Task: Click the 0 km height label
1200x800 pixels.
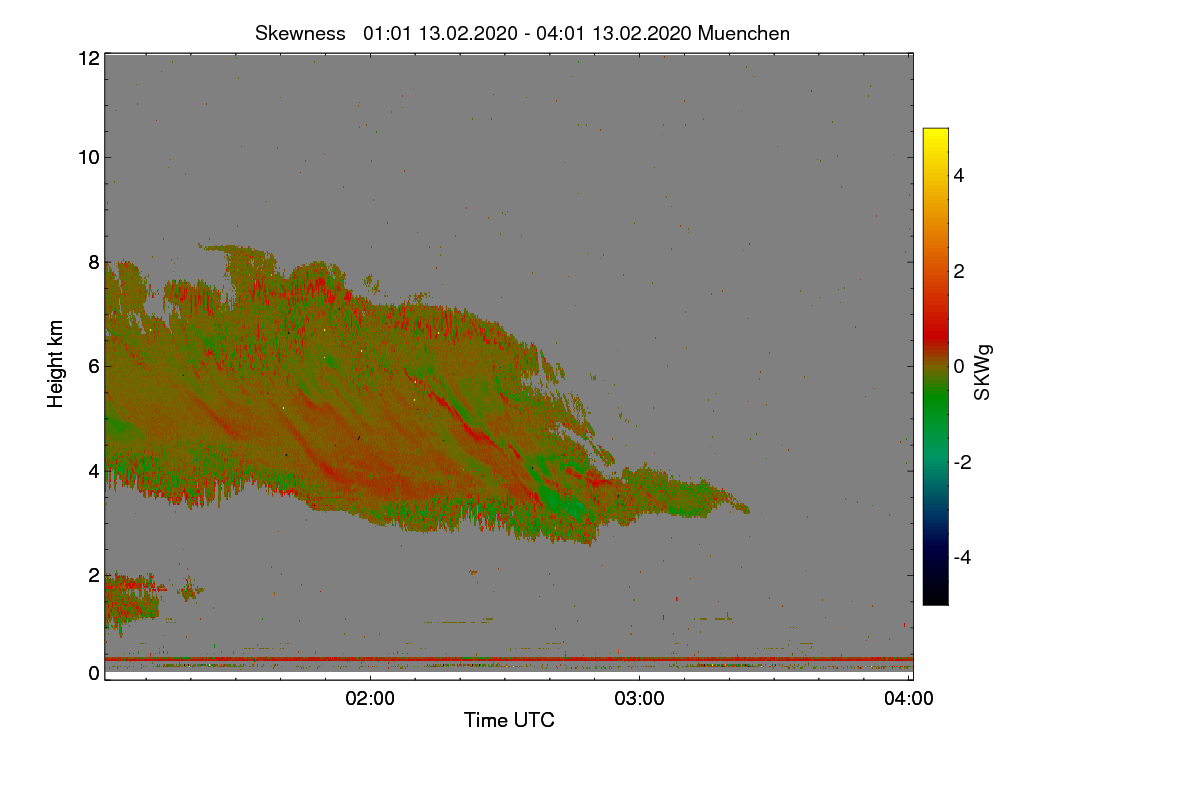Action: [93, 673]
